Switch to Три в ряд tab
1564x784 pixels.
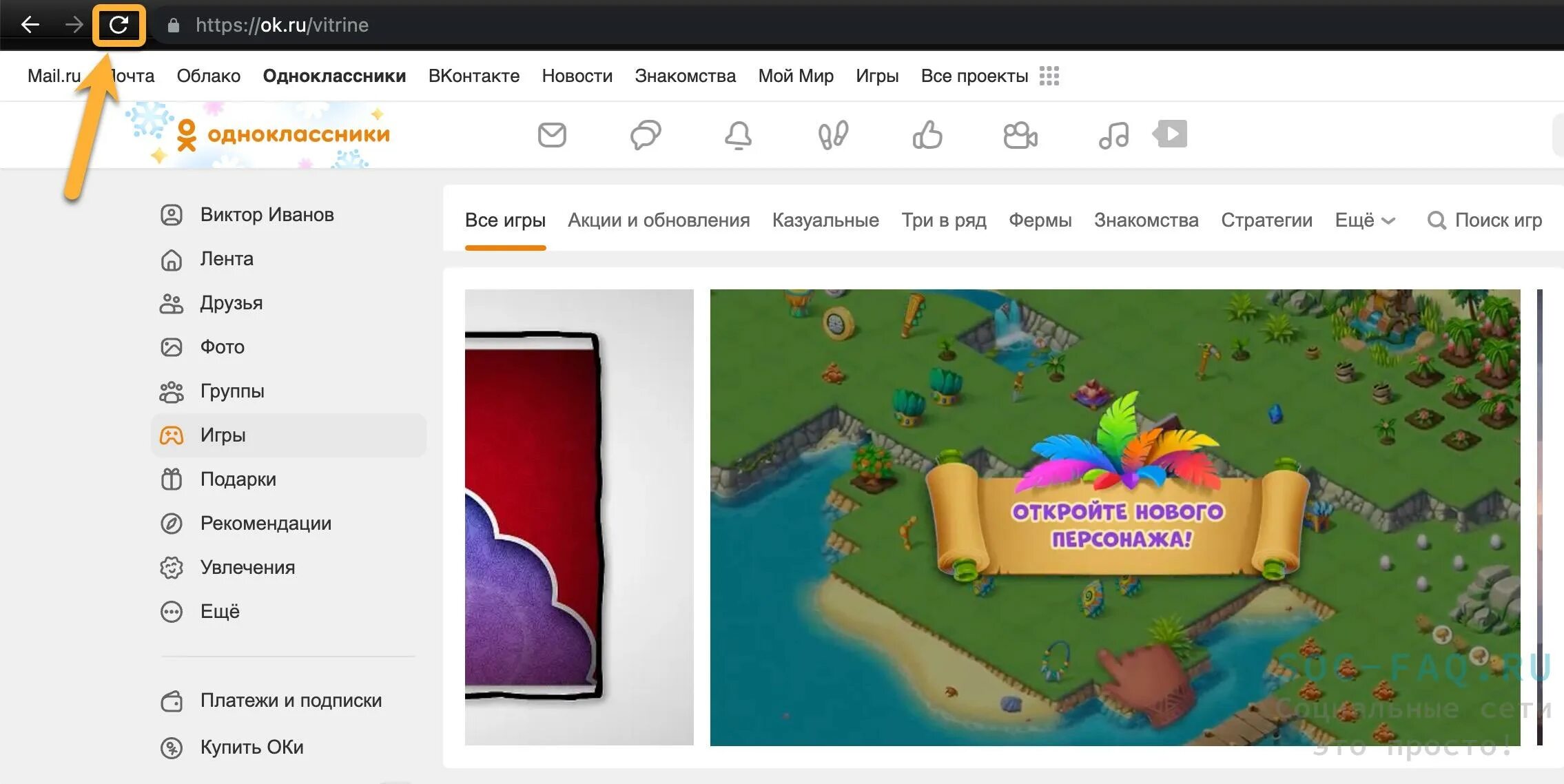tap(944, 220)
